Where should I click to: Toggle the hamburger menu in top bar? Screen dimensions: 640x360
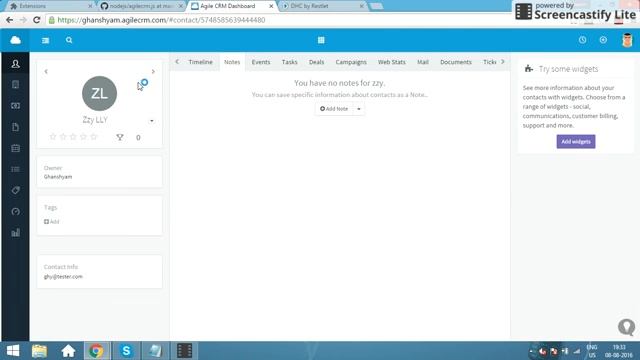click(45, 40)
